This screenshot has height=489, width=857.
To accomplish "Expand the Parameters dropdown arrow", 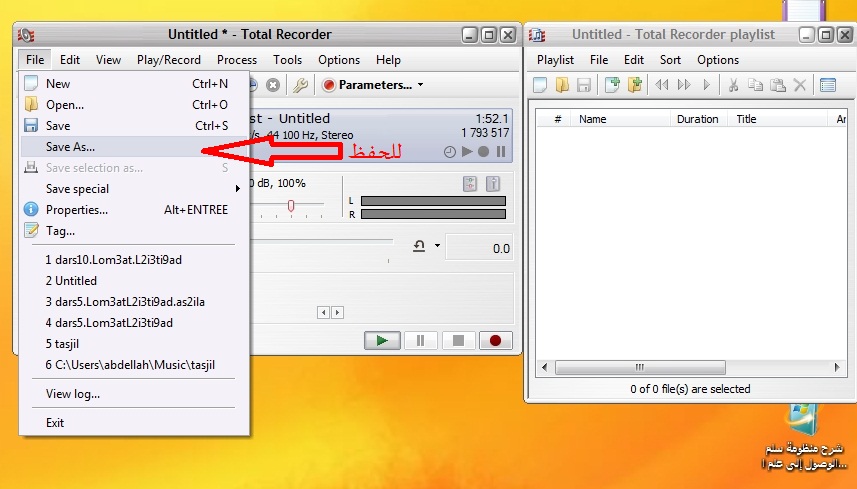I will click(420, 86).
